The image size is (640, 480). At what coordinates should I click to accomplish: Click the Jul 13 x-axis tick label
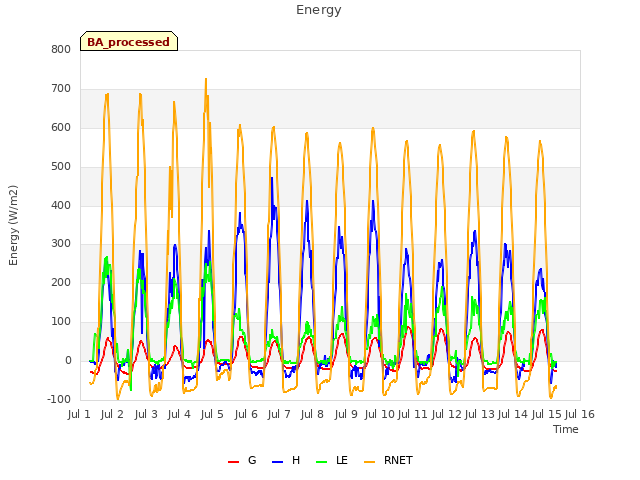(480, 414)
